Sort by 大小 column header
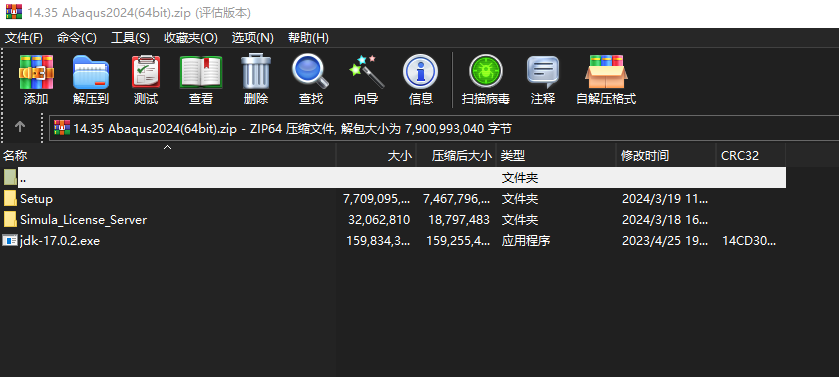Viewport: 839px width, 377px height. coord(376,156)
